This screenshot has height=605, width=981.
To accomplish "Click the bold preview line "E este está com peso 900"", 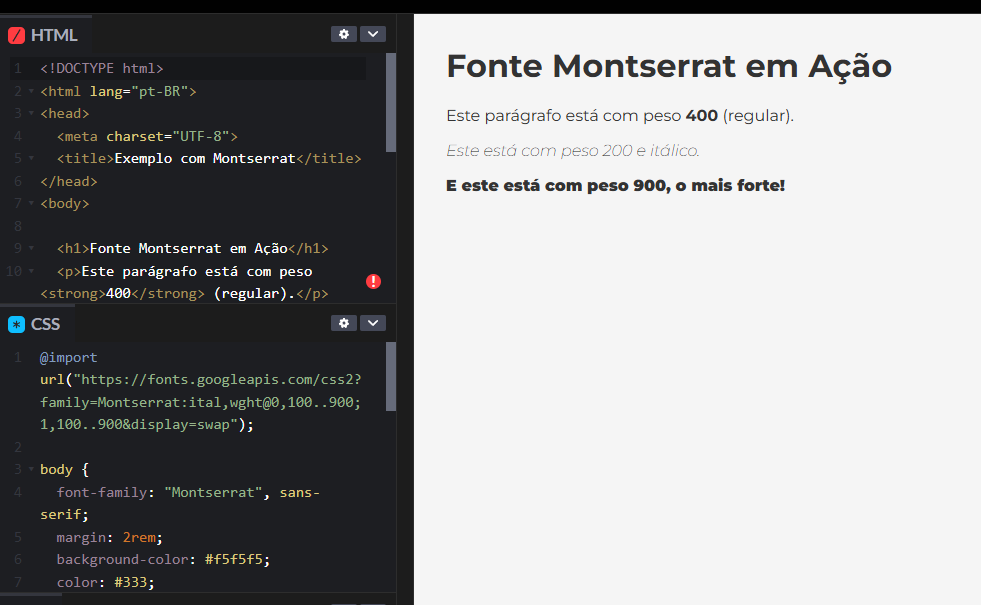I will click(556, 186).
